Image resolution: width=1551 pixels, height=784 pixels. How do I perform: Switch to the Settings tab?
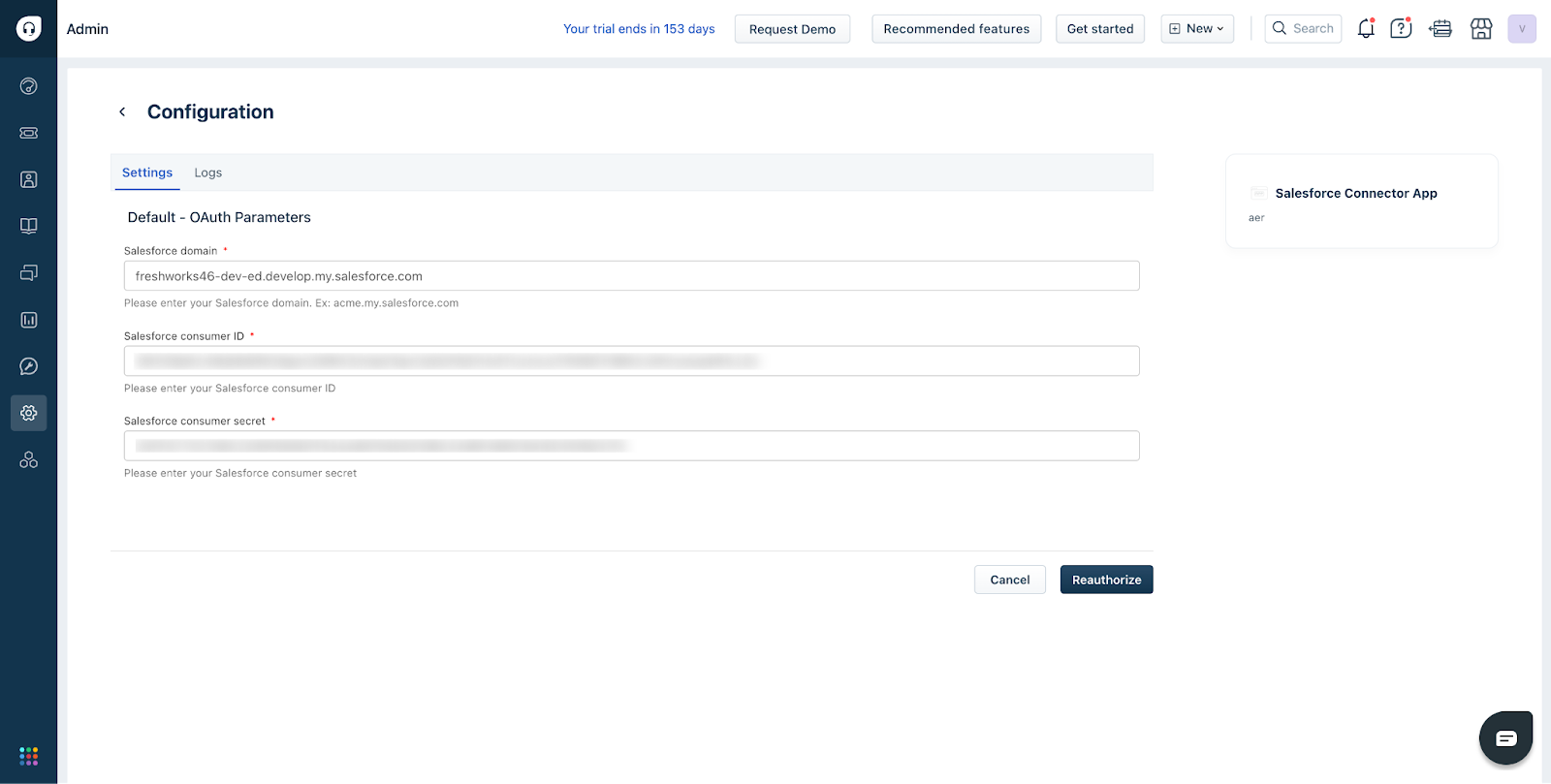click(147, 172)
